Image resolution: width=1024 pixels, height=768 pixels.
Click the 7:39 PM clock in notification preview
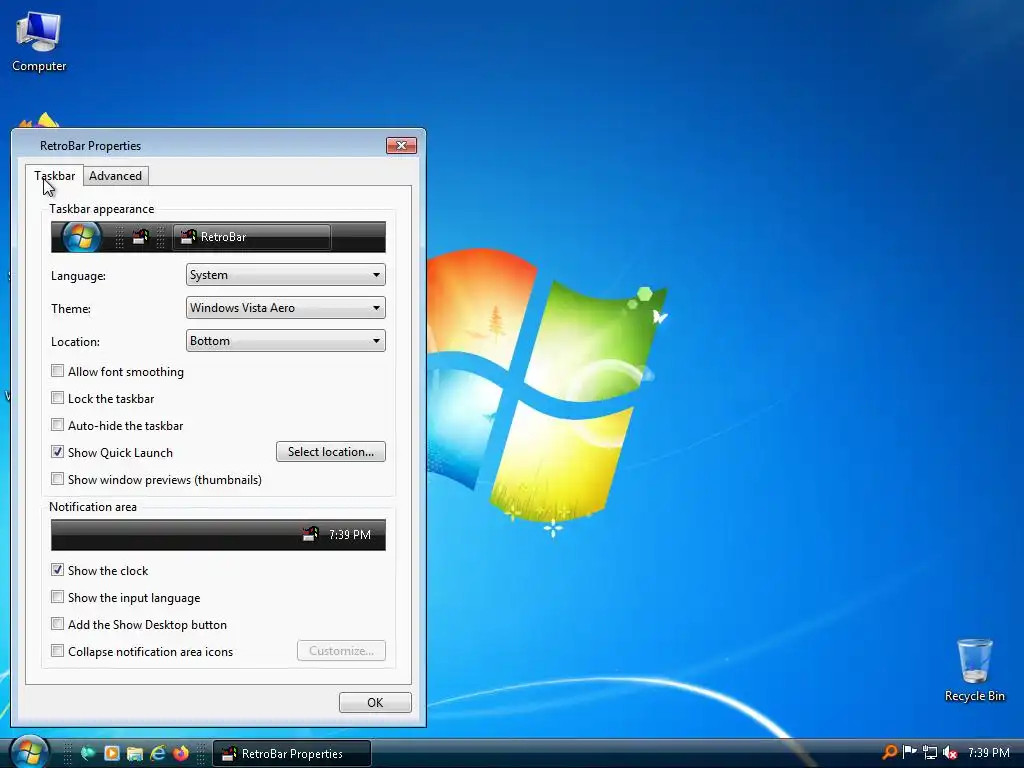point(349,535)
